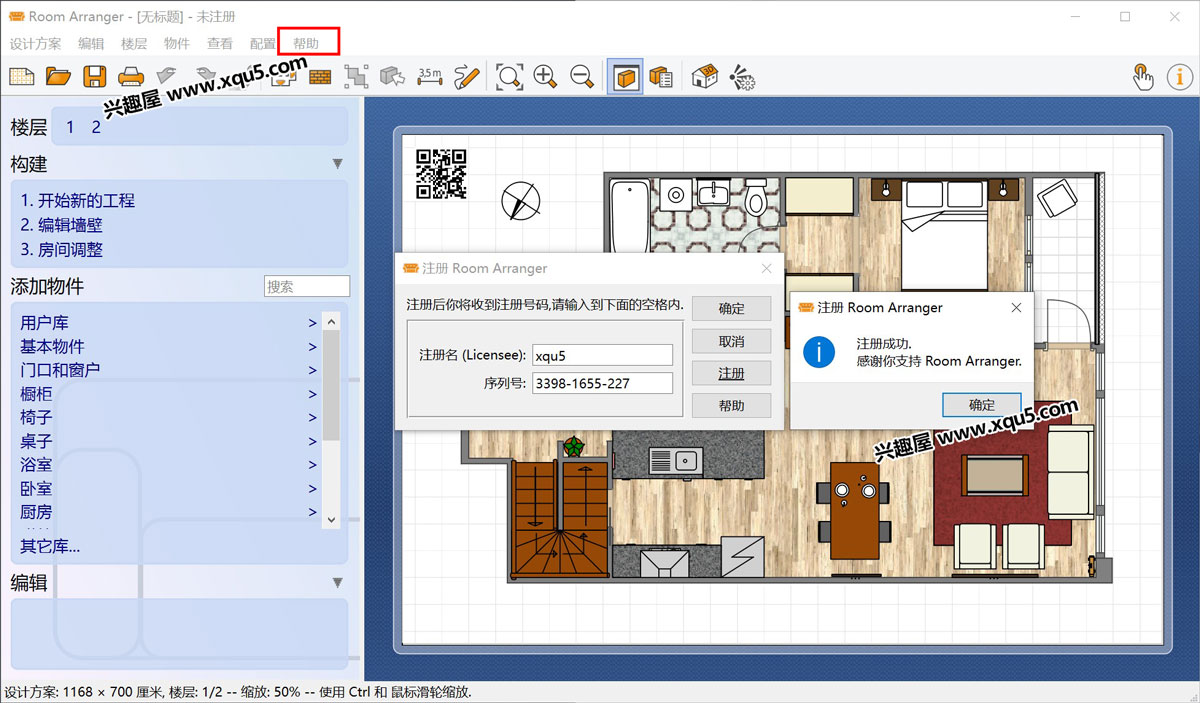Select the staircase in the floor plan
This screenshot has height=703, width=1200.
coord(560,520)
